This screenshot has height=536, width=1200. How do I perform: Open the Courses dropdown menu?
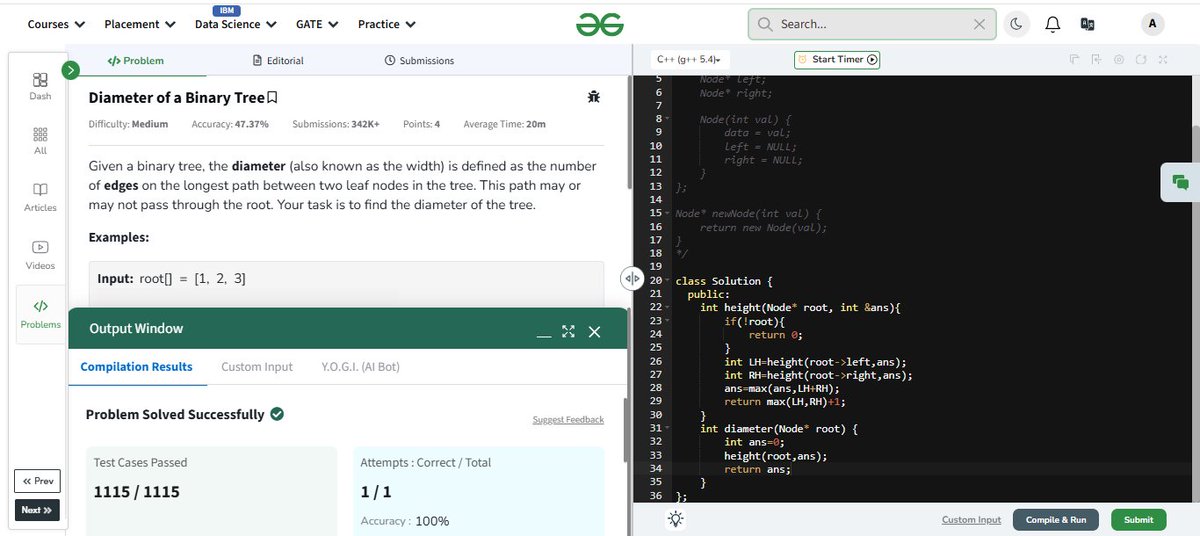point(56,24)
